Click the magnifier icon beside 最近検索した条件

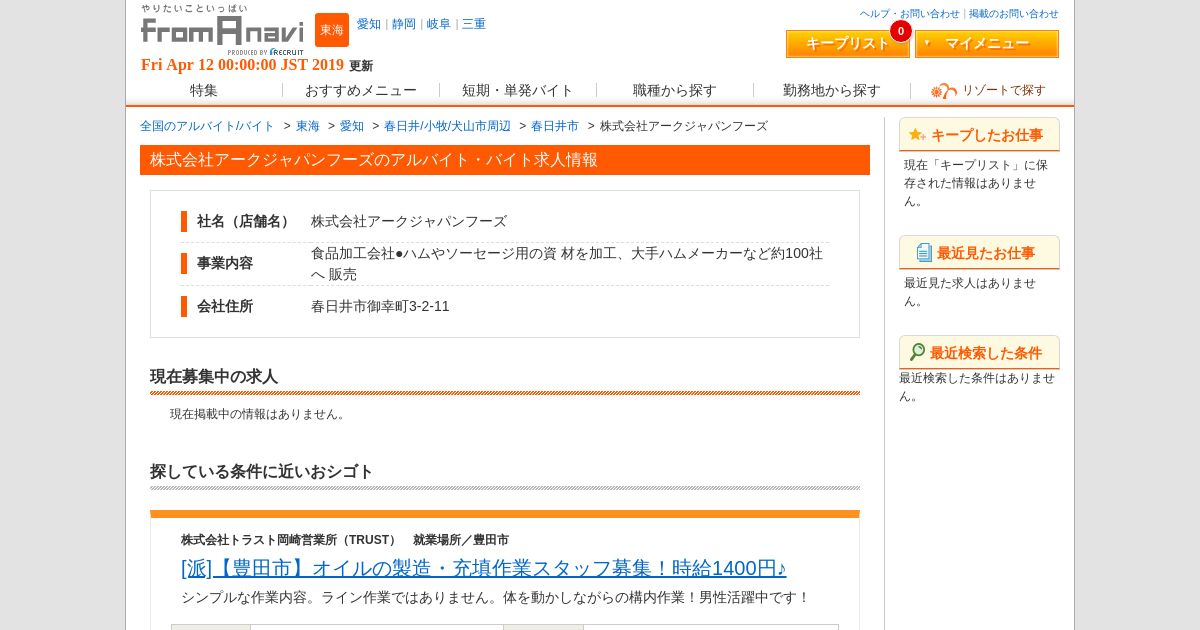pyautogui.click(x=917, y=352)
